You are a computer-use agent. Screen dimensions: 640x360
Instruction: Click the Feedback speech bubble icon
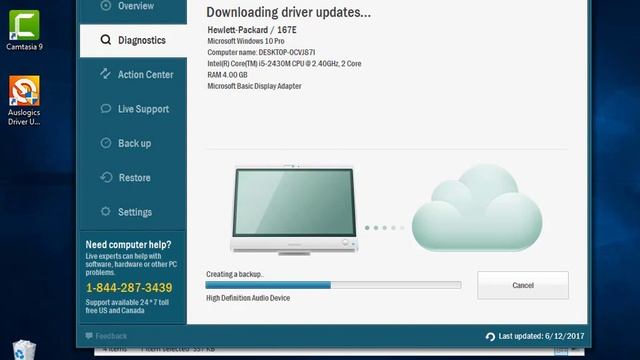(x=89, y=336)
